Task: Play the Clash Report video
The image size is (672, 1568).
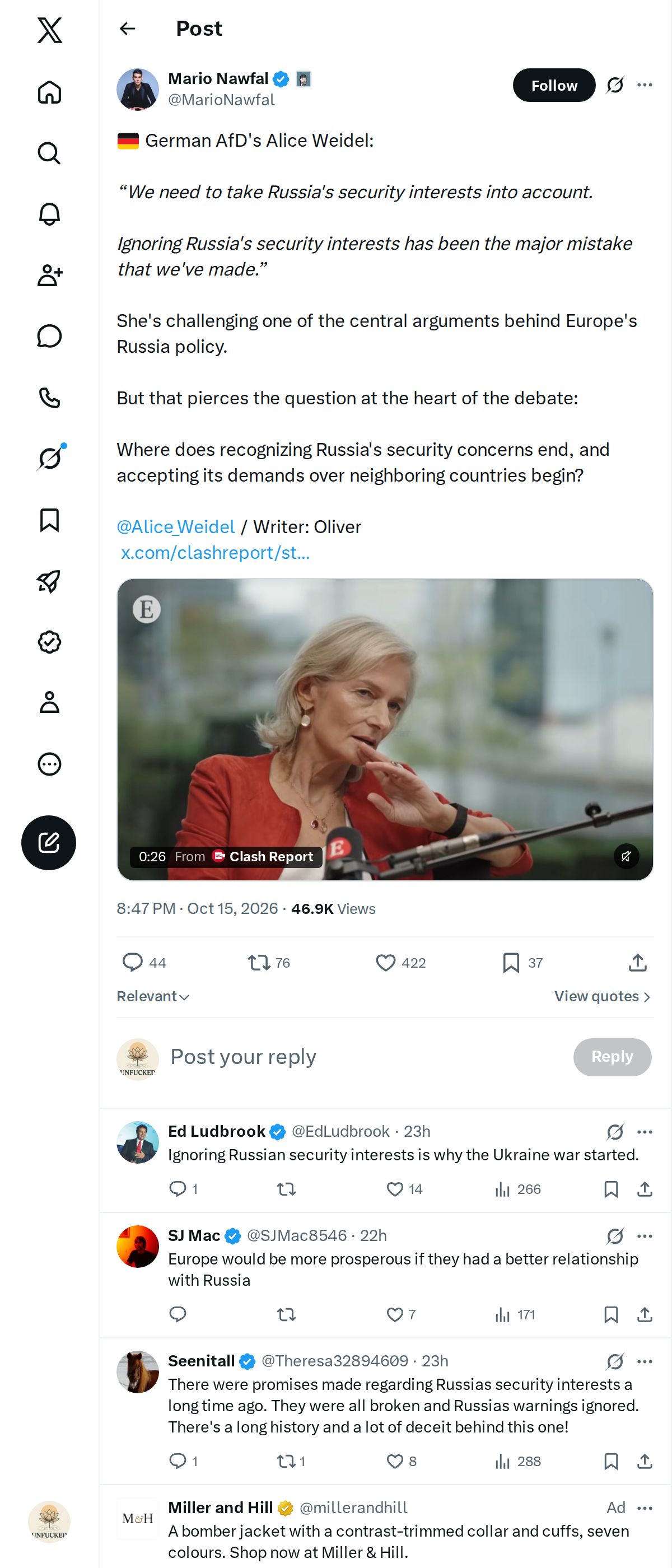Action: click(385, 729)
